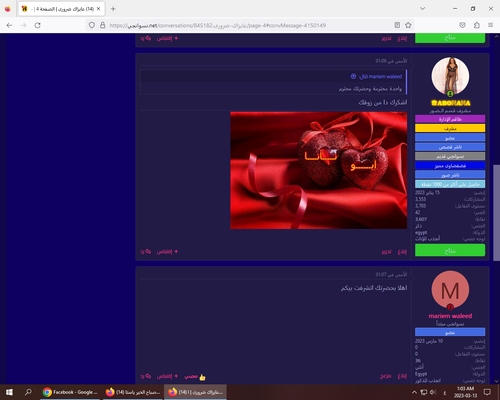
Task: Click the عضو badge under mariem waleed
Action: [x=450, y=332]
